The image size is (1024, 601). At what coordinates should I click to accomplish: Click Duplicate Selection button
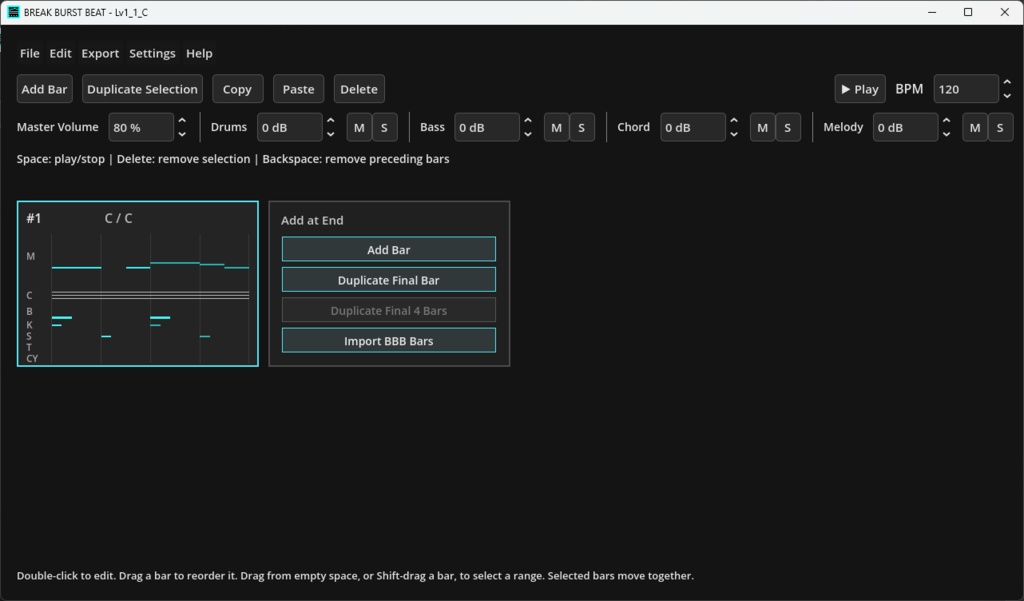142,89
